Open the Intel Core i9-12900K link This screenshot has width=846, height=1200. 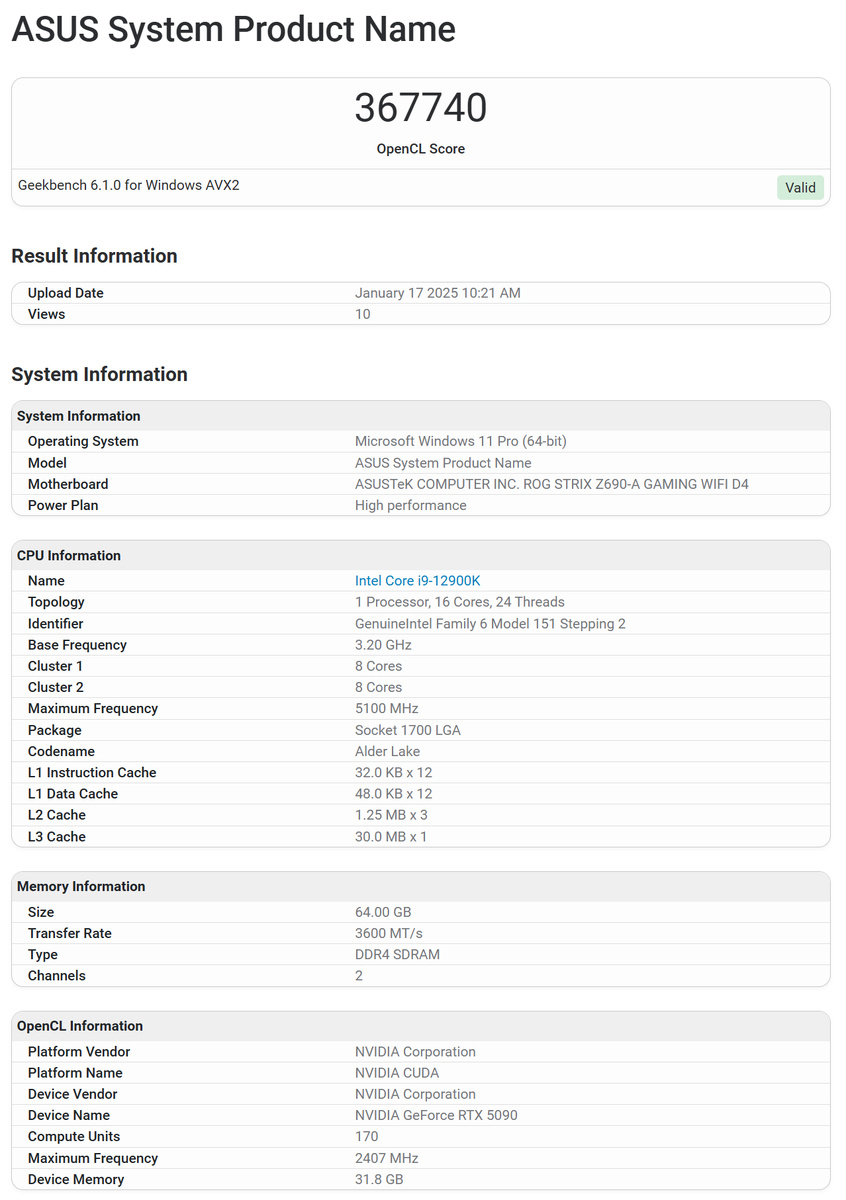(418, 581)
